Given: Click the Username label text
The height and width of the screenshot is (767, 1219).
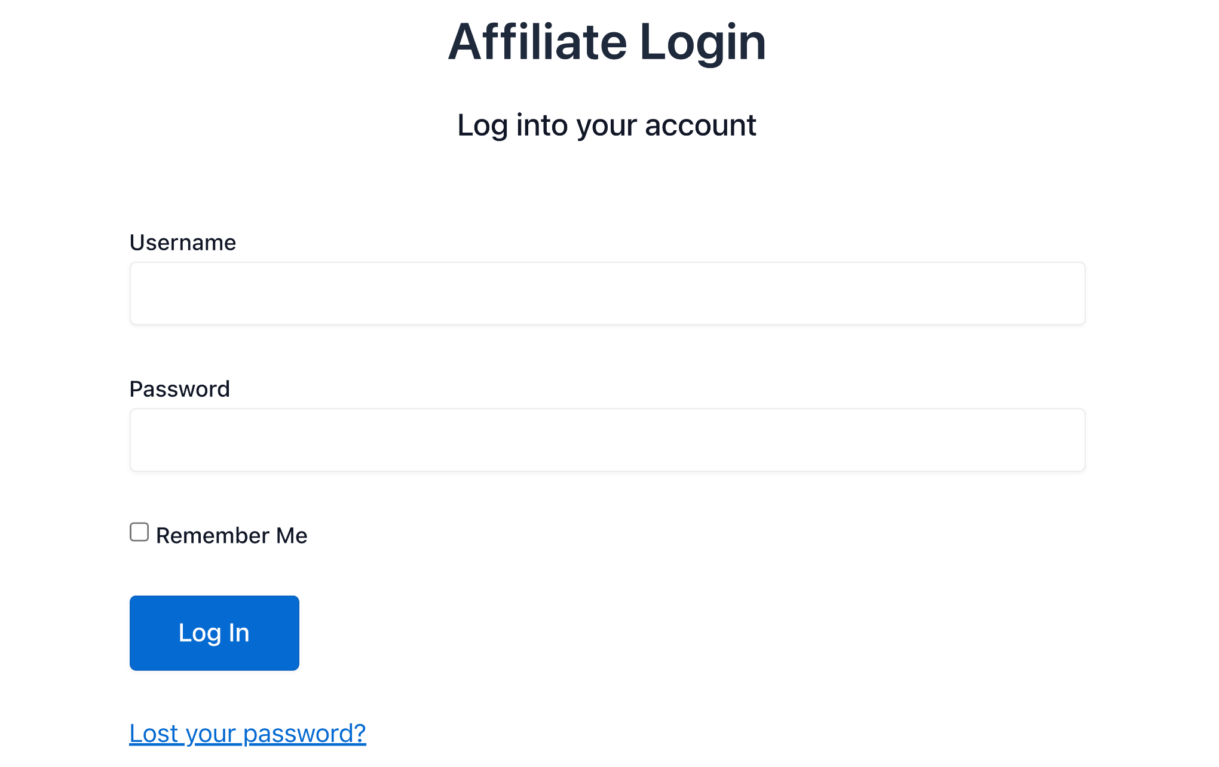Looking at the screenshot, I should 182,242.
